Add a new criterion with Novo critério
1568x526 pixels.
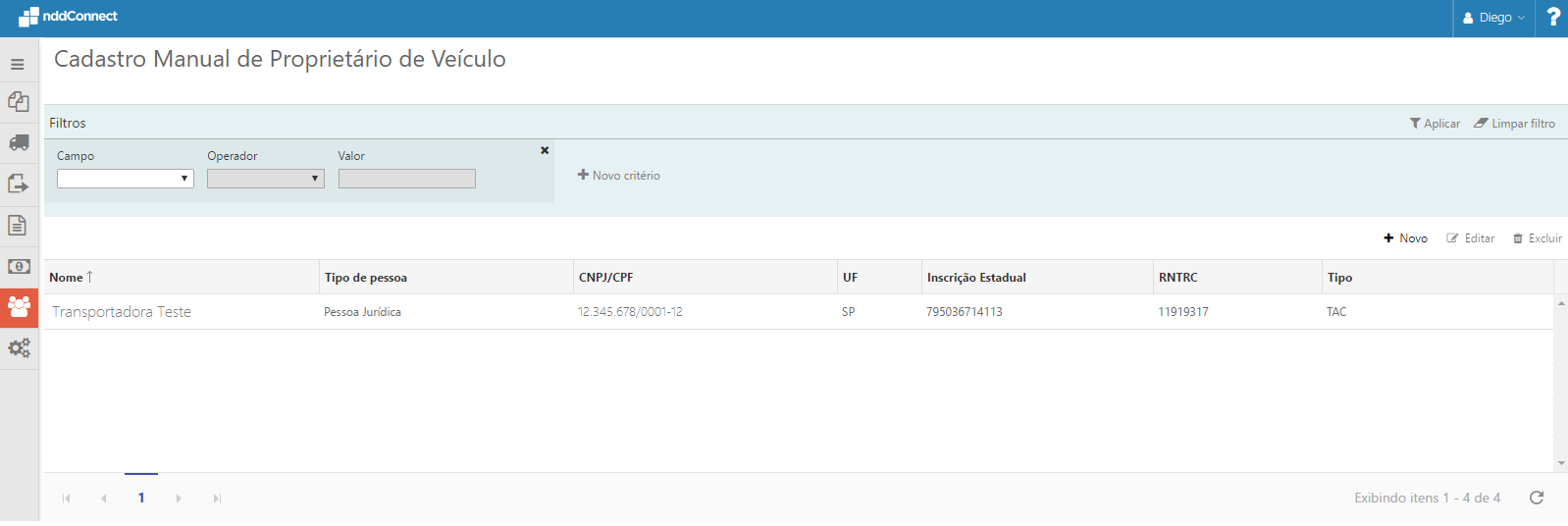(618, 176)
